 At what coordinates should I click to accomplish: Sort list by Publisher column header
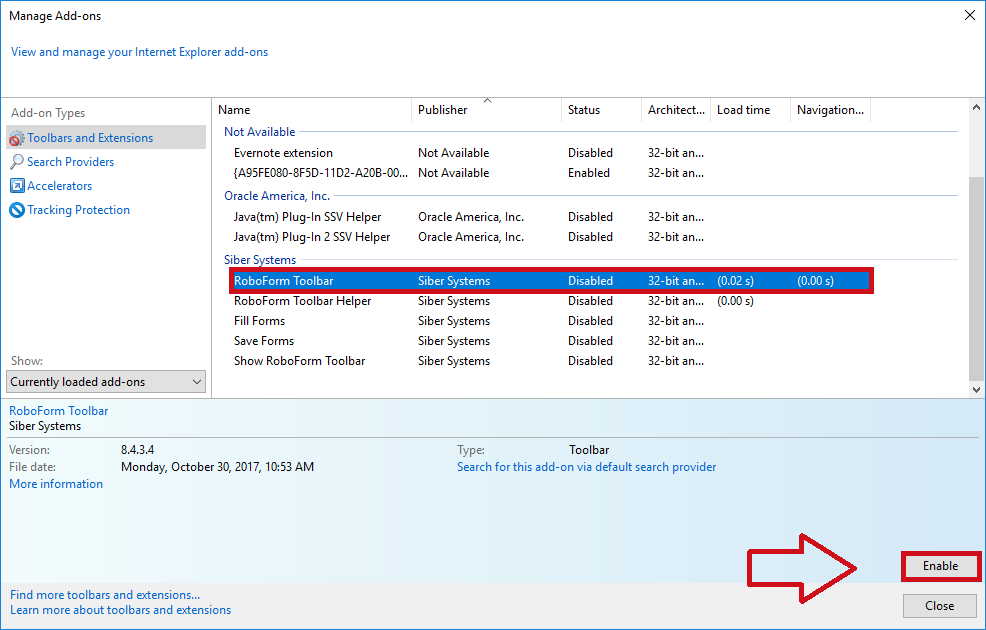pos(486,109)
